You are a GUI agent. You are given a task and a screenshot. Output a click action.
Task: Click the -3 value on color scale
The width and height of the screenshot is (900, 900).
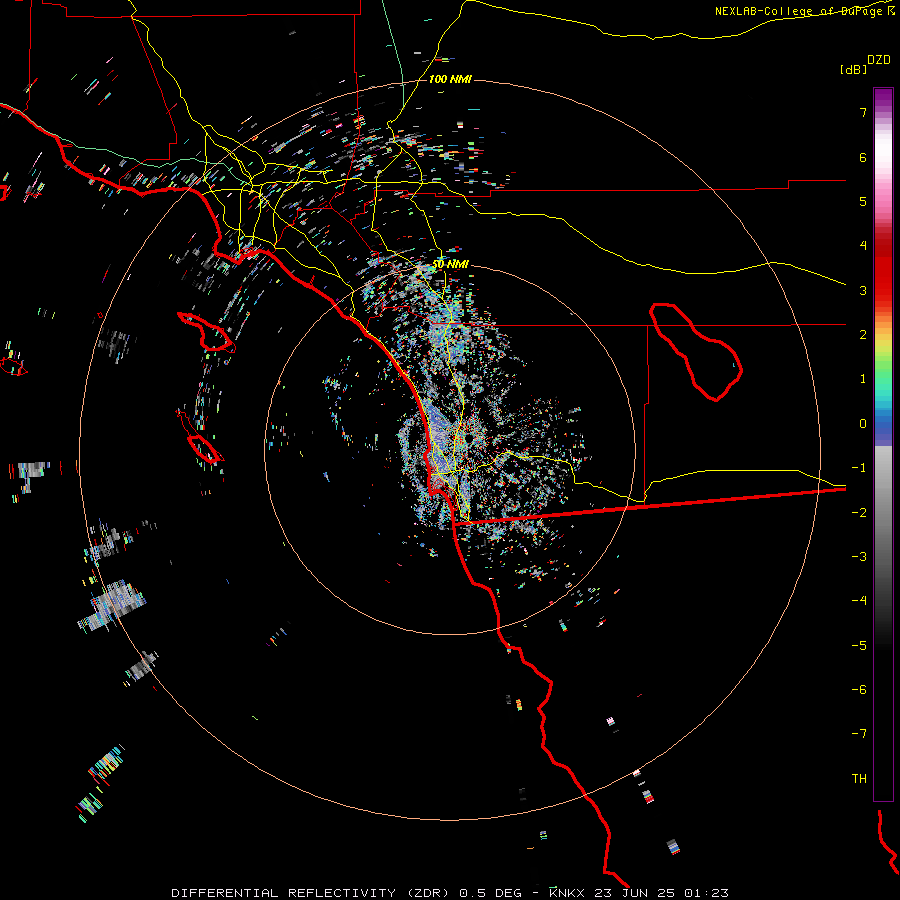pyautogui.click(x=859, y=557)
